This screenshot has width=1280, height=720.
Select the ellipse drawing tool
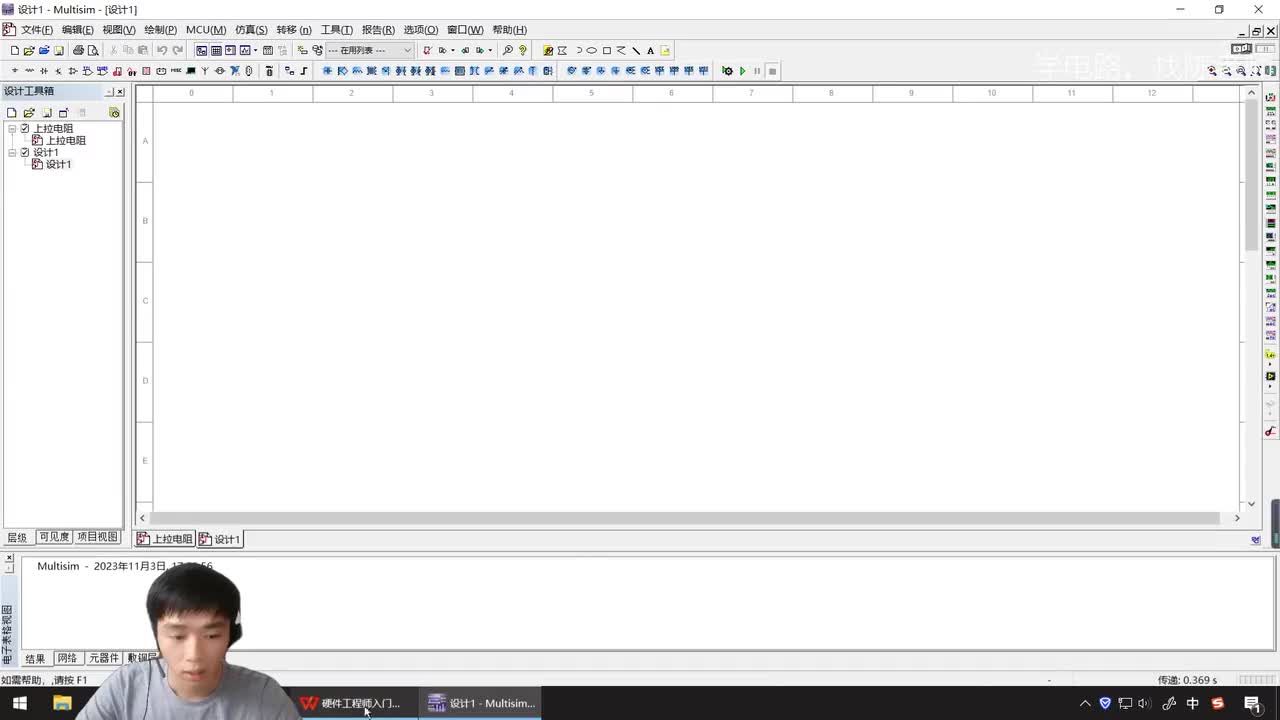pyautogui.click(x=591, y=50)
